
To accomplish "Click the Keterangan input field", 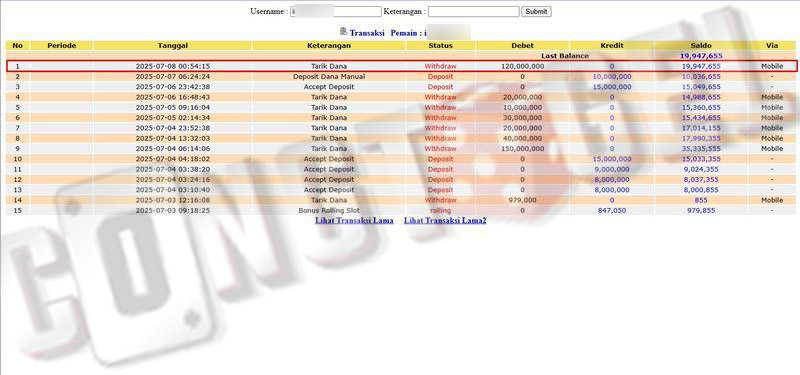I will pos(473,11).
